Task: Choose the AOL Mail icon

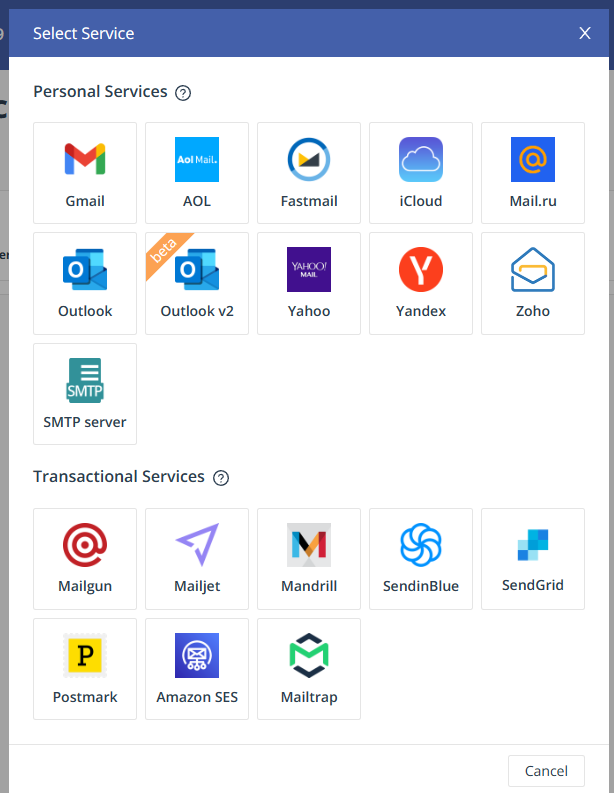Action: pyautogui.click(x=197, y=159)
